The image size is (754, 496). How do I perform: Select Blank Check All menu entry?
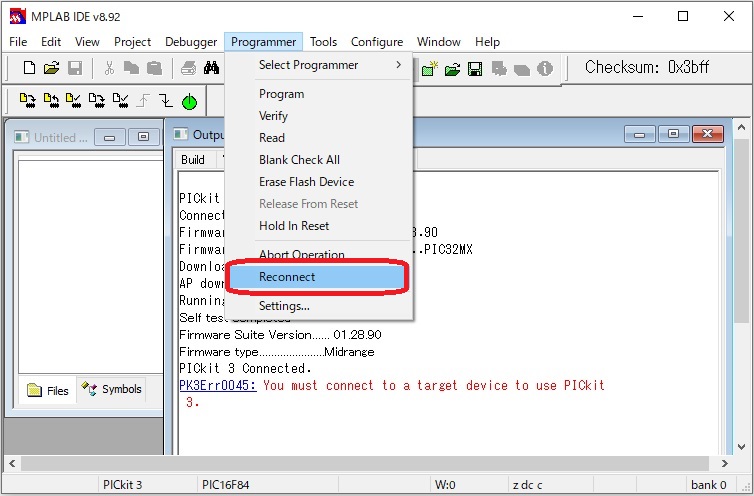coord(319,160)
